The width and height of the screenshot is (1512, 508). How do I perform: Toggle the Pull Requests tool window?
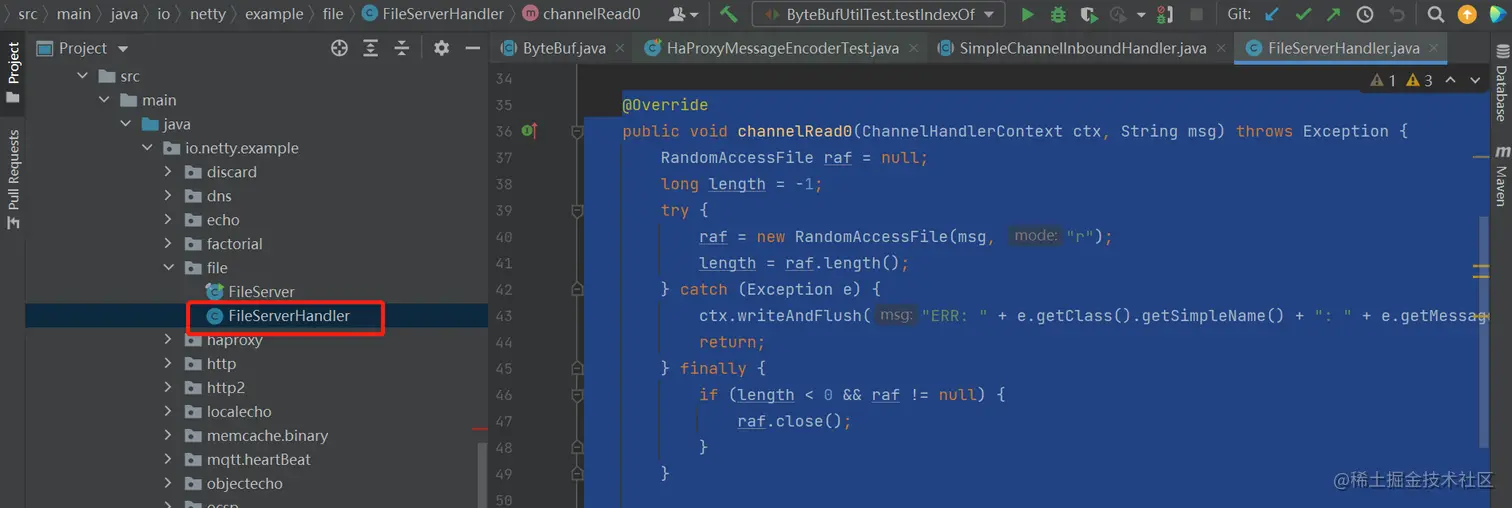[13, 180]
